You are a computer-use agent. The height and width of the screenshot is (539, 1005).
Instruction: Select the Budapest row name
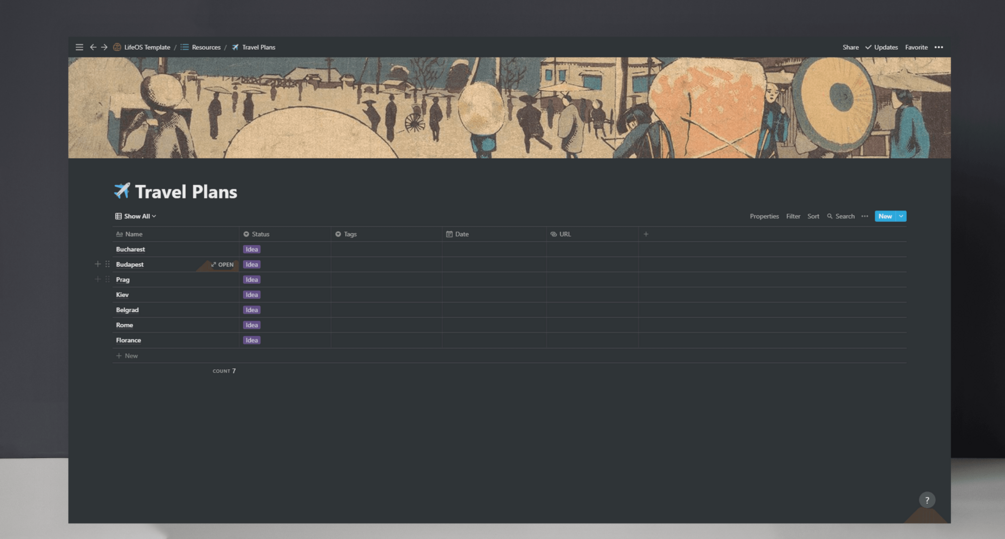[x=129, y=265]
